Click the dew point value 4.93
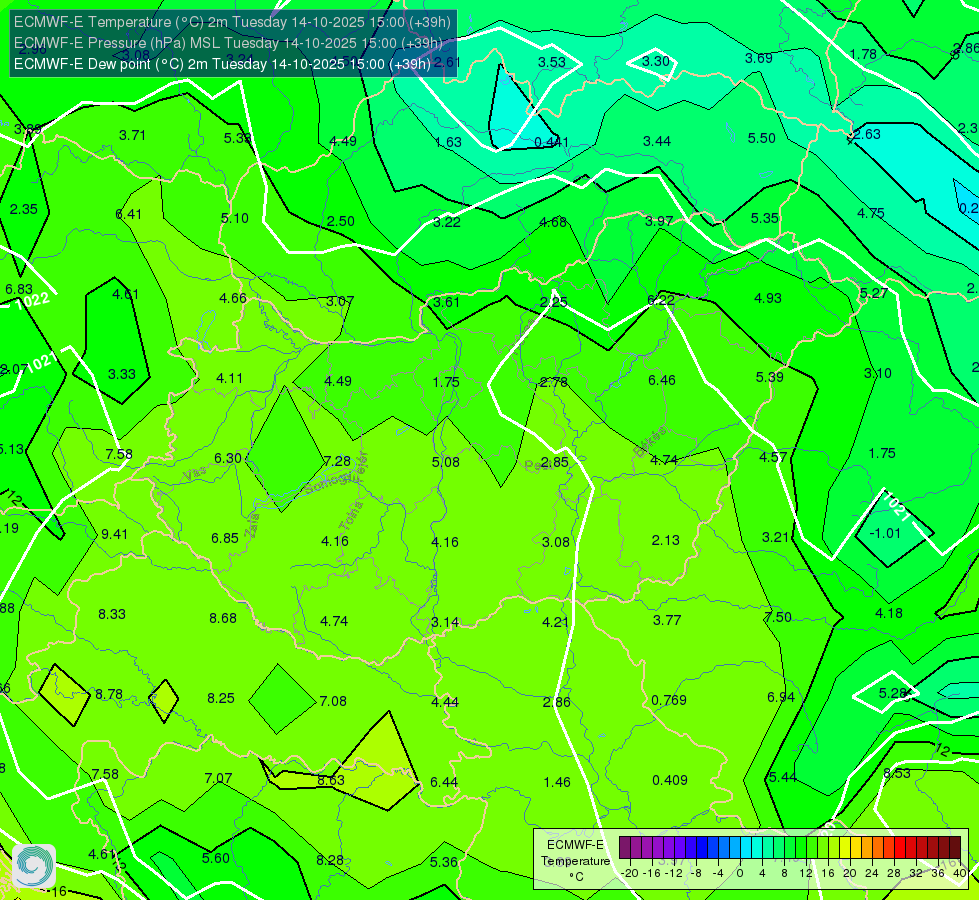This screenshot has height=900, width=979. tap(768, 298)
